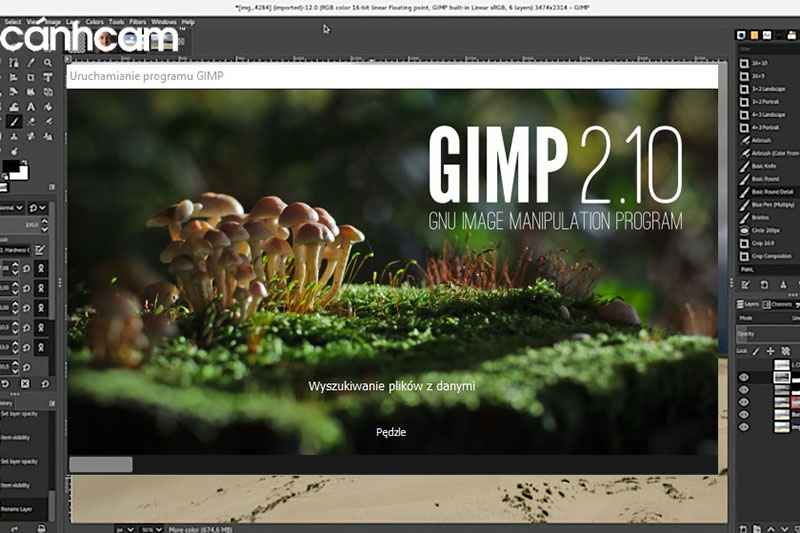Select the highlighted Paintbrush tool
Screen dimensions: 800x533
coord(14,122)
